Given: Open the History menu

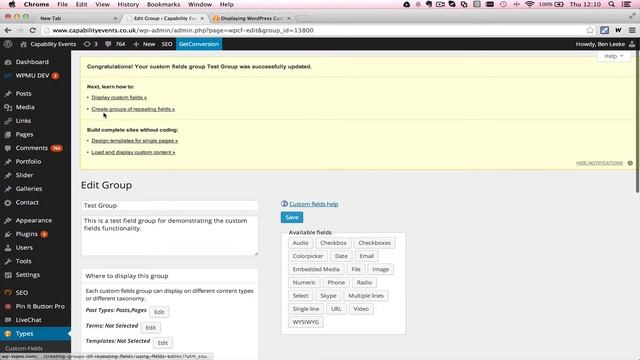Looking at the screenshot, I should tap(128, 4).
